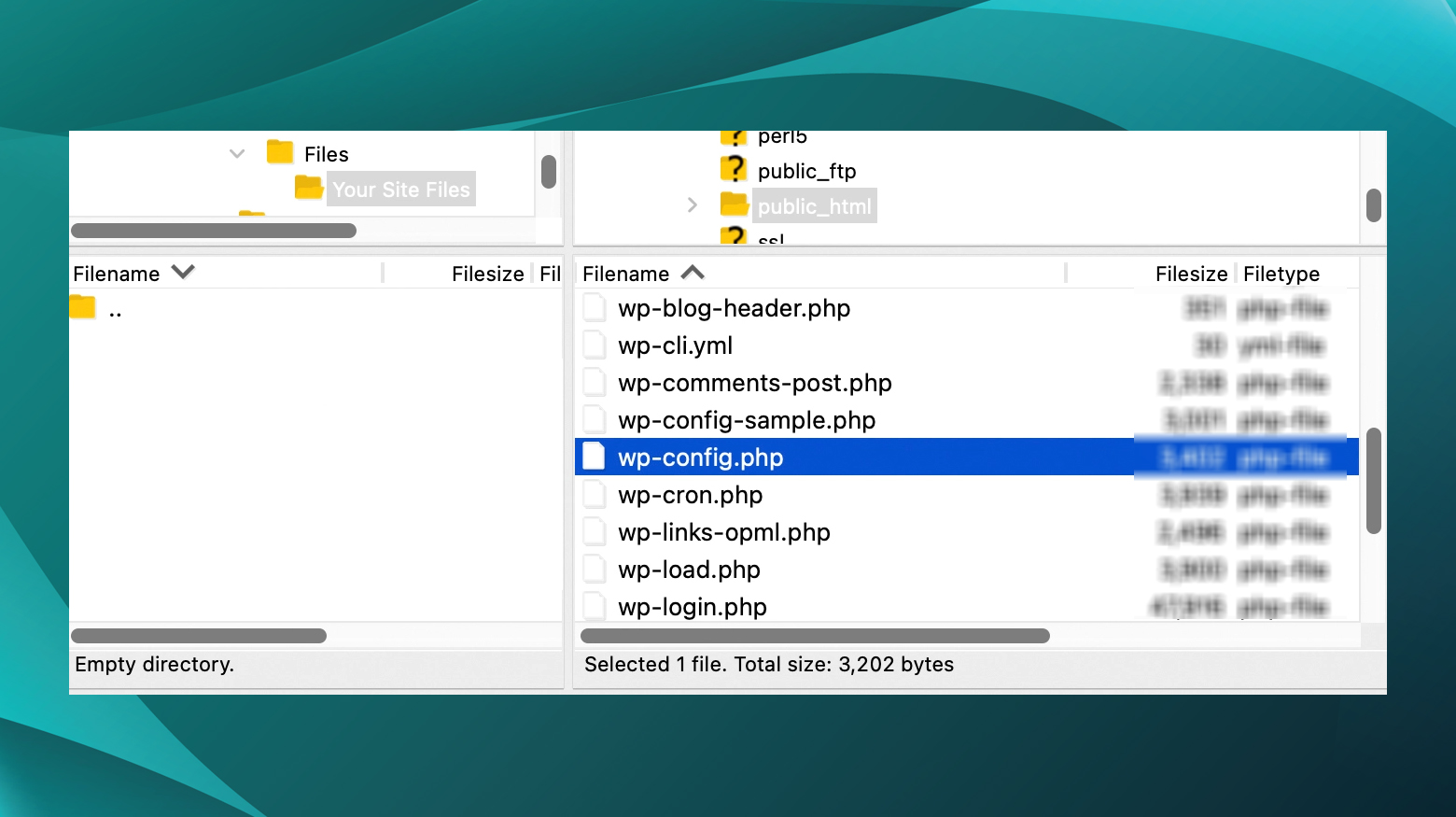Screen dimensions: 1456x817
Task: Toggle sort with the Filename column arrow
Action: pyautogui.click(x=693, y=273)
